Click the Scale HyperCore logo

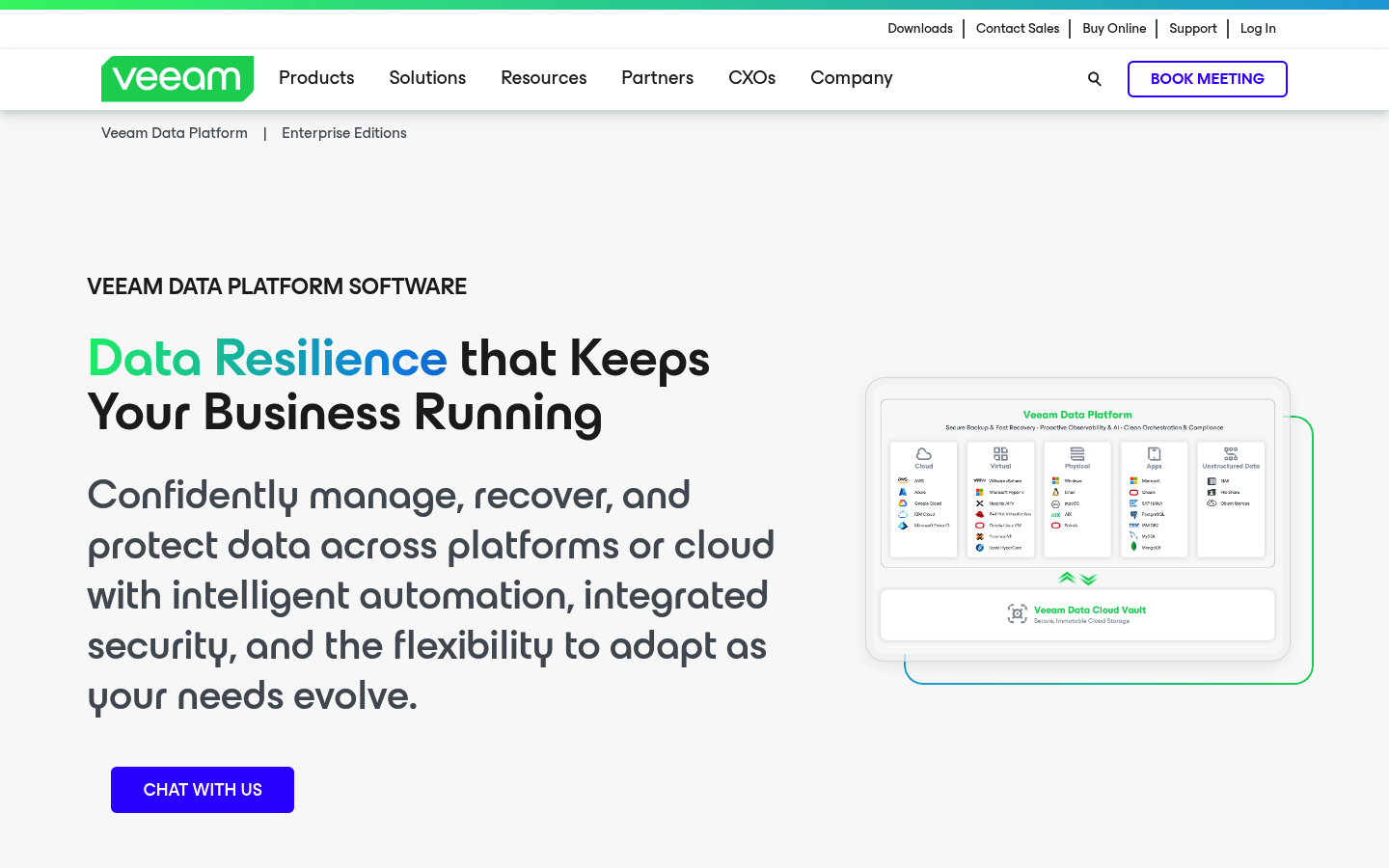(979, 548)
